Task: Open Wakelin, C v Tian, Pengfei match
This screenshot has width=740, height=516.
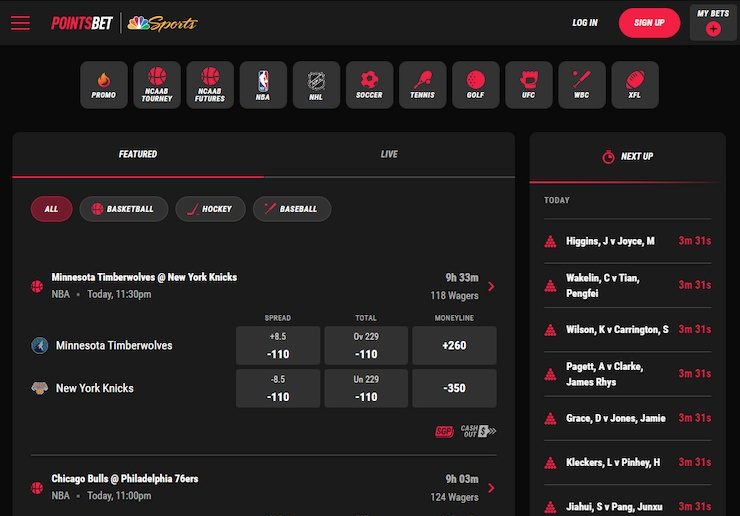Action: [627, 285]
